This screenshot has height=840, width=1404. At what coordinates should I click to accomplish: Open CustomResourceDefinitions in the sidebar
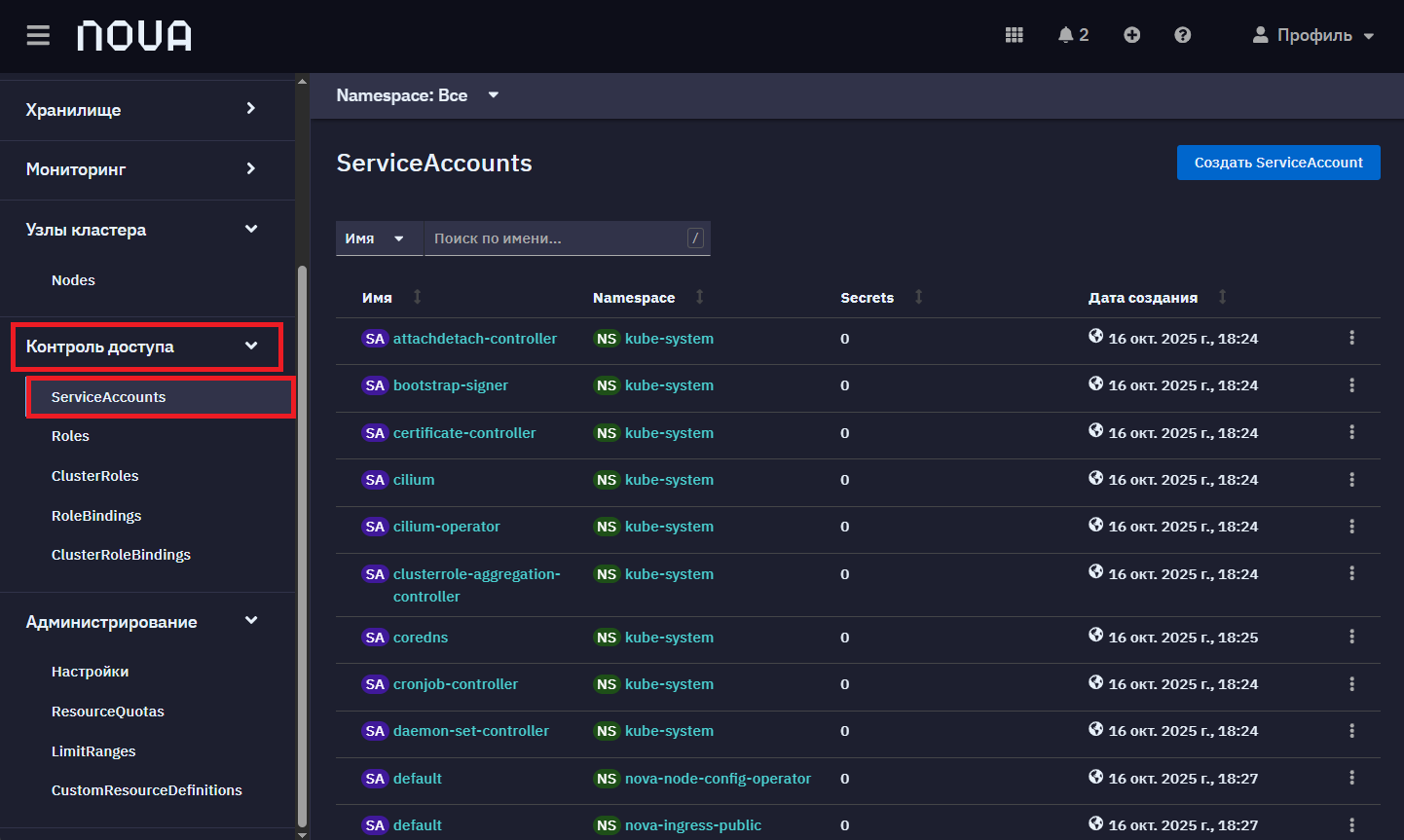(x=147, y=790)
